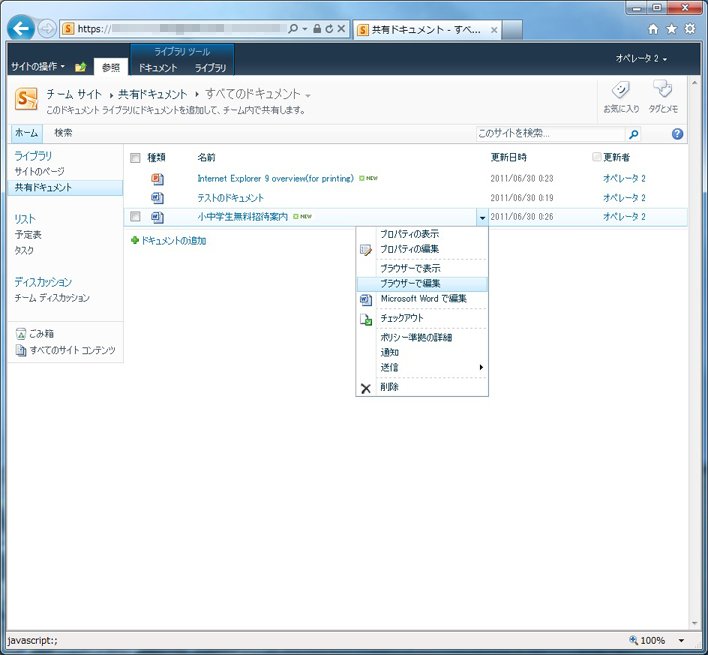Choose ブラウザーで表示 menu entry
708x655 pixels.
point(422,269)
